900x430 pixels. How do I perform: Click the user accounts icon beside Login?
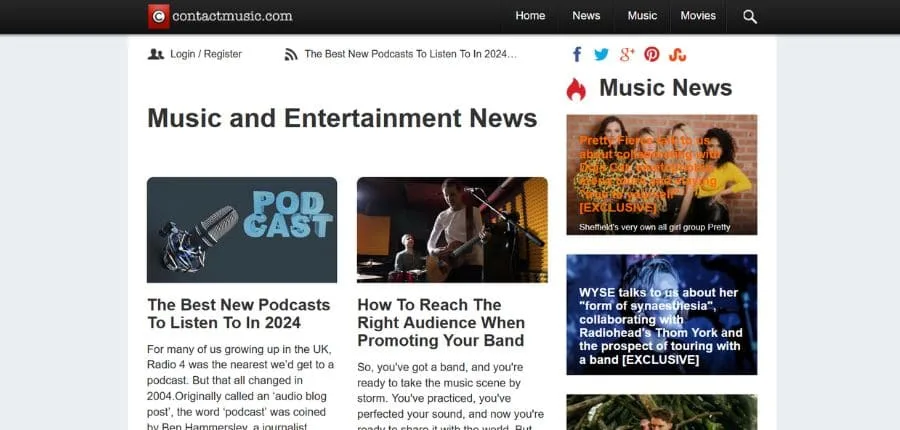pos(156,54)
